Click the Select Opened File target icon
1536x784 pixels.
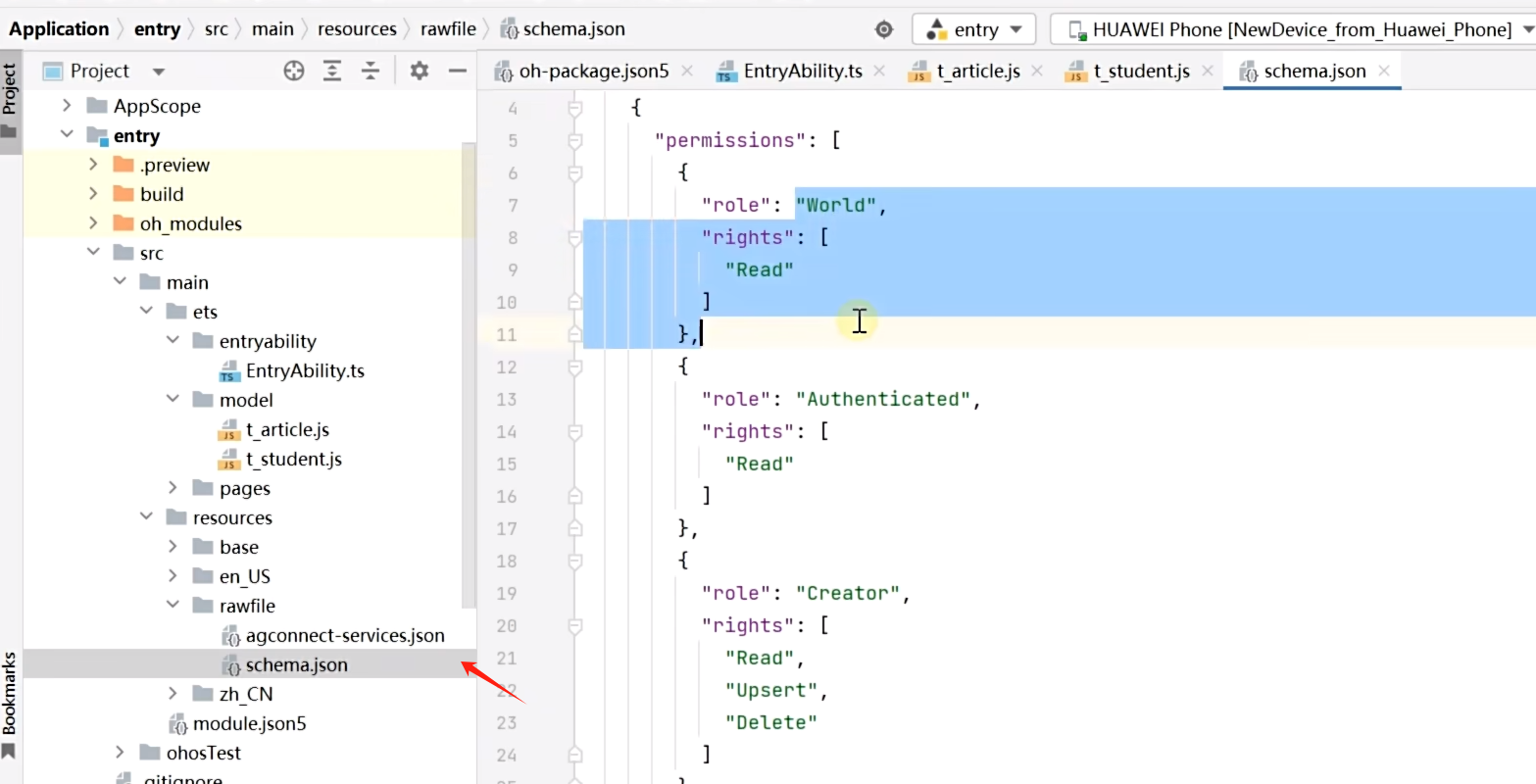[294, 71]
